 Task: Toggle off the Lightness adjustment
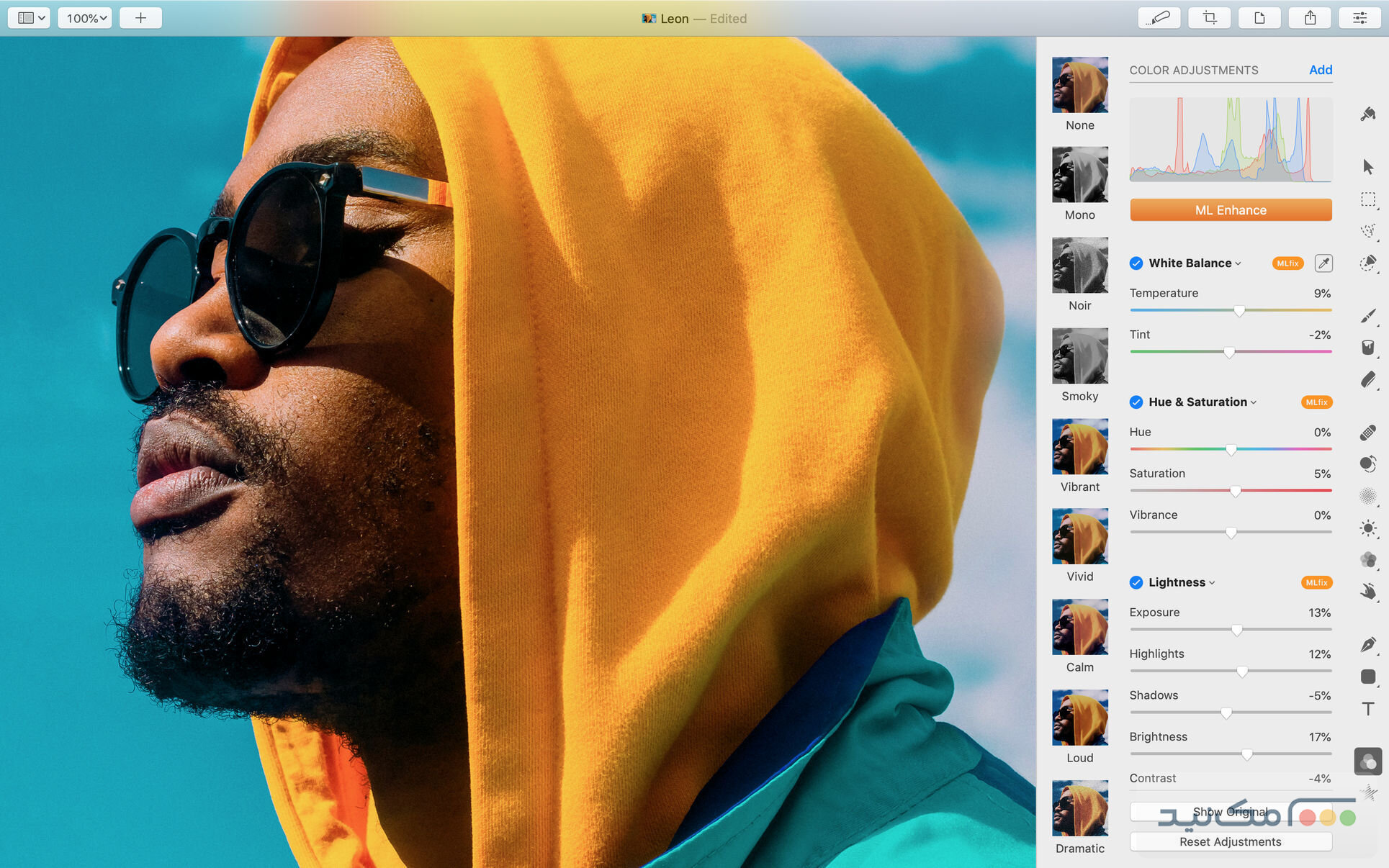[1136, 582]
